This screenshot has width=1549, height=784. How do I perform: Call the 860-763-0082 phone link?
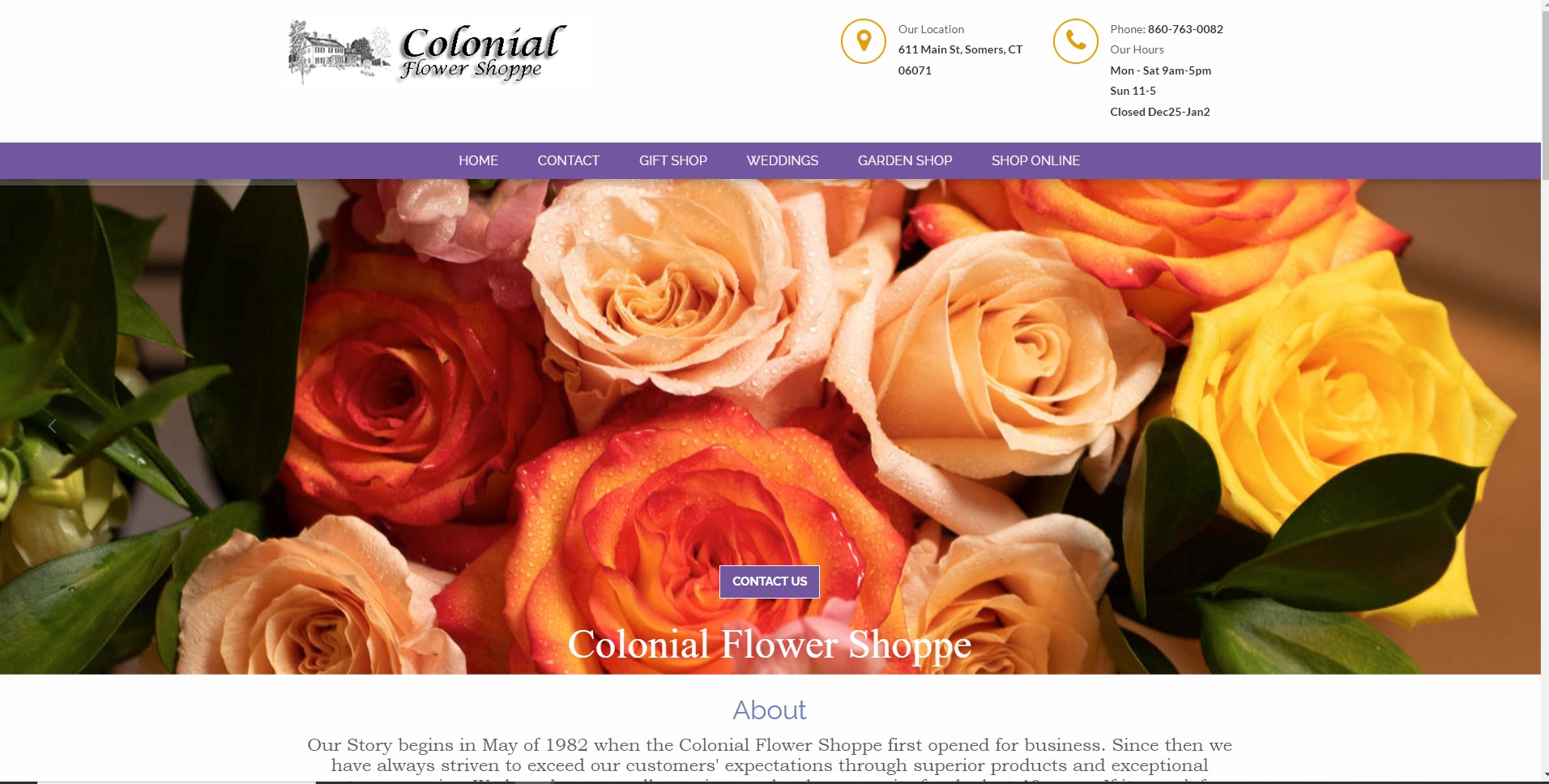[1185, 29]
